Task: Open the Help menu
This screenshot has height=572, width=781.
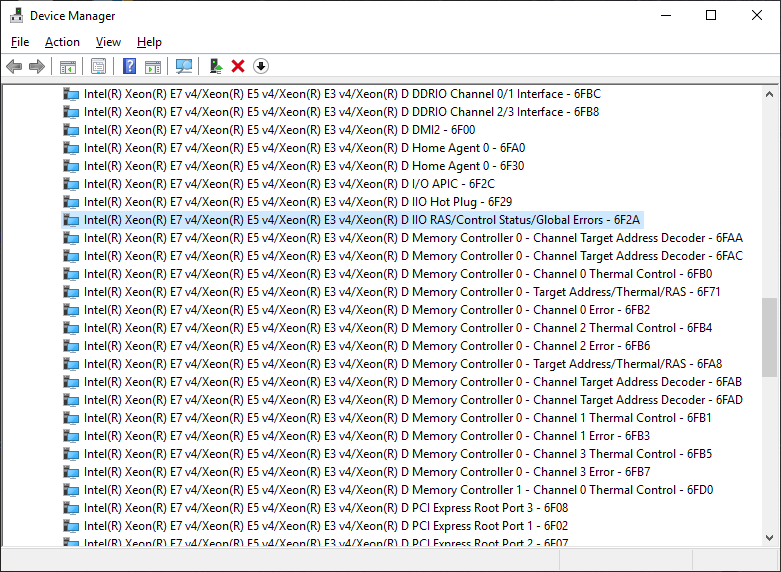Action: point(149,42)
